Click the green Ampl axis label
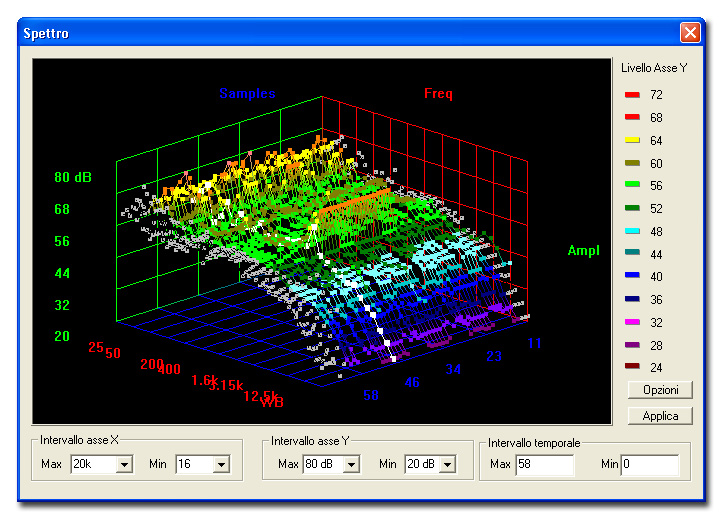 tap(584, 251)
